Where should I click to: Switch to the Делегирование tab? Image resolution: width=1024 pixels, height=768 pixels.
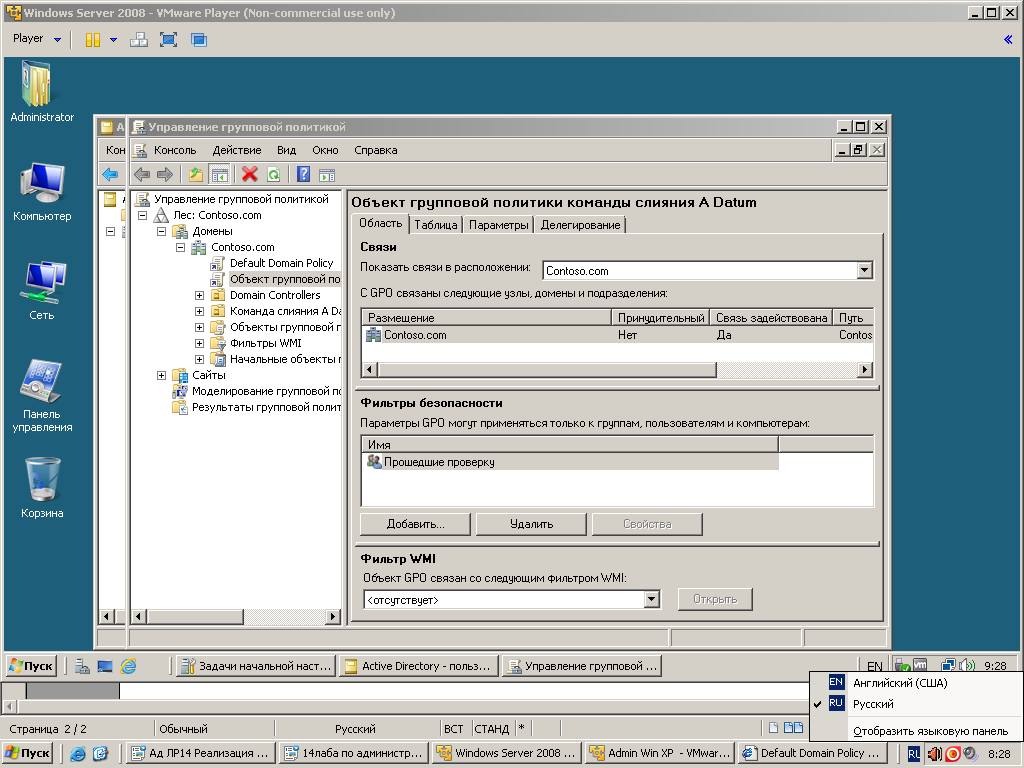point(580,225)
